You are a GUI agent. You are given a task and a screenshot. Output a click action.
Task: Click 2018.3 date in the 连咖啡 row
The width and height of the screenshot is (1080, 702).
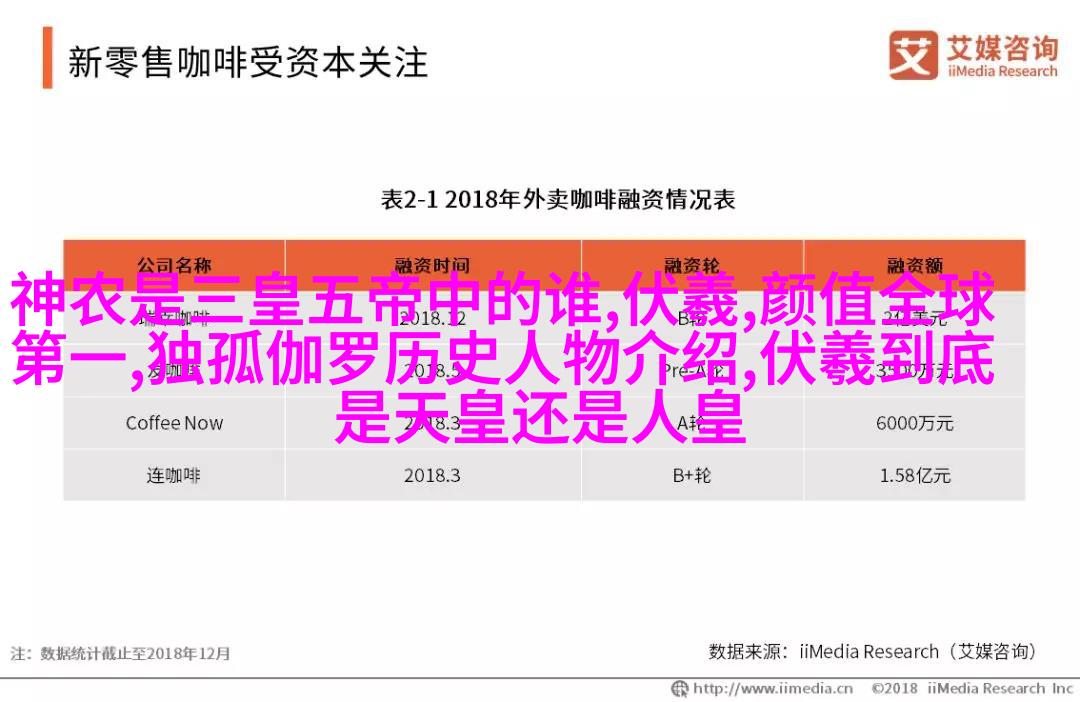(433, 475)
